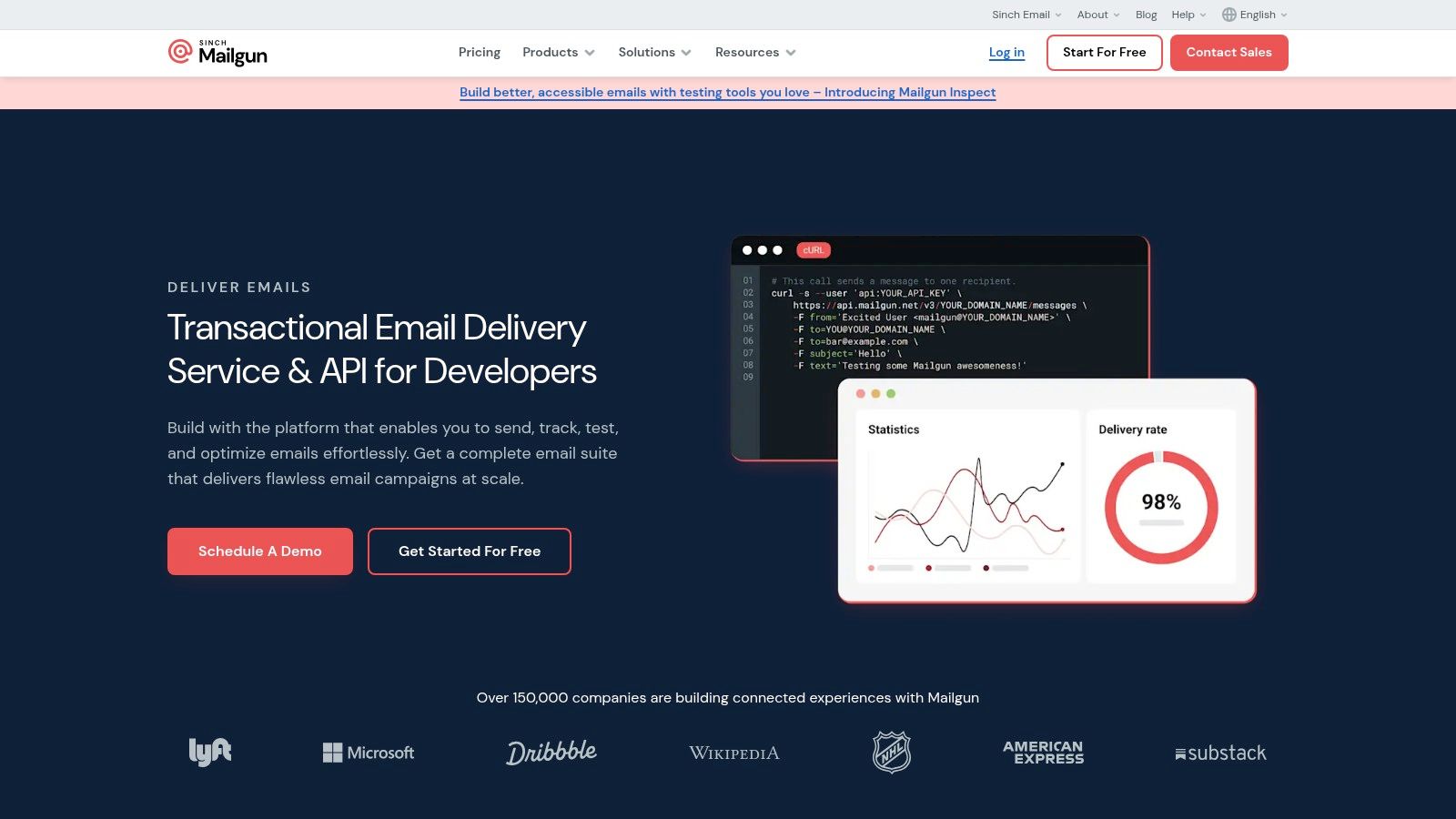Click the 98% delivery rate gauge

(1161, 507)
